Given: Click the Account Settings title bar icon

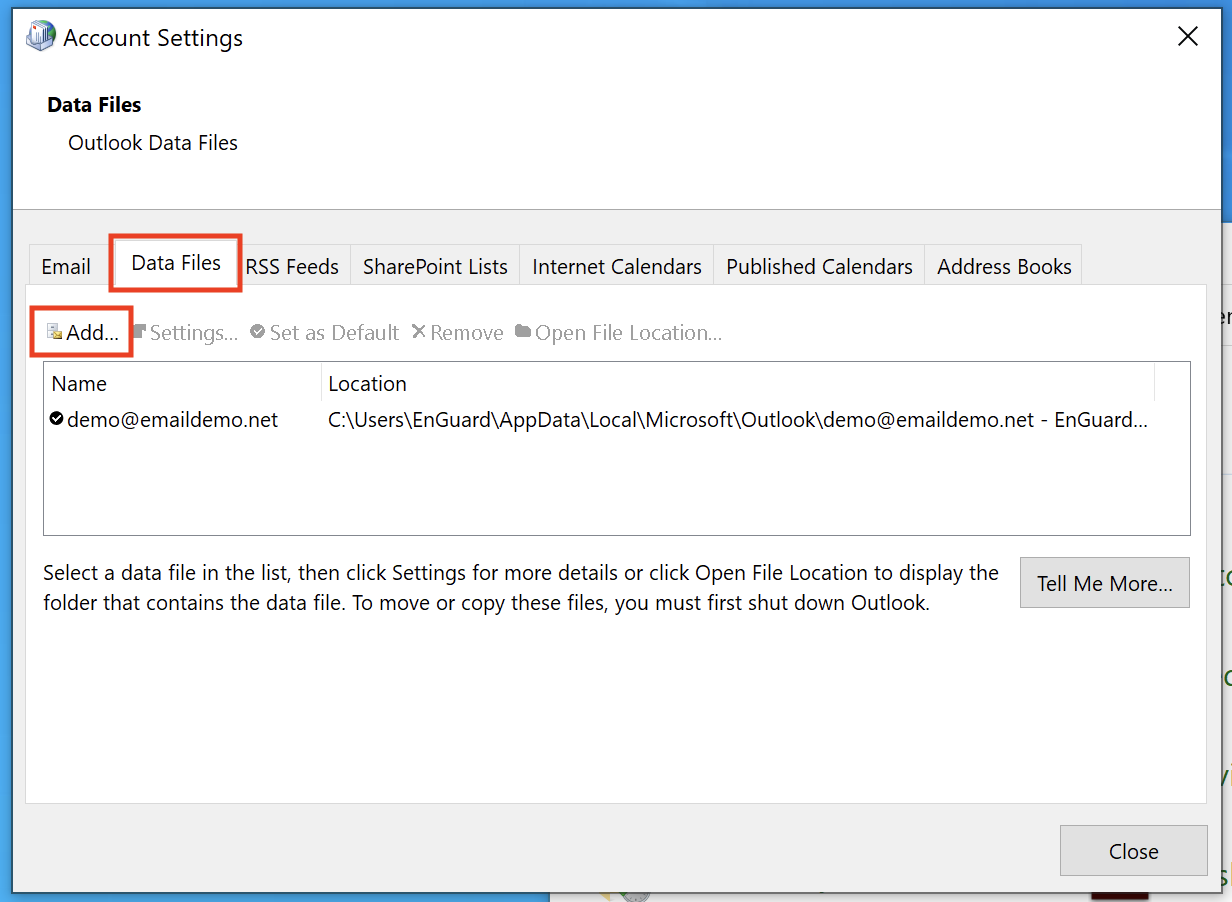Looking at the screenshot, I should pyautogui.click(x=41, y=38).
